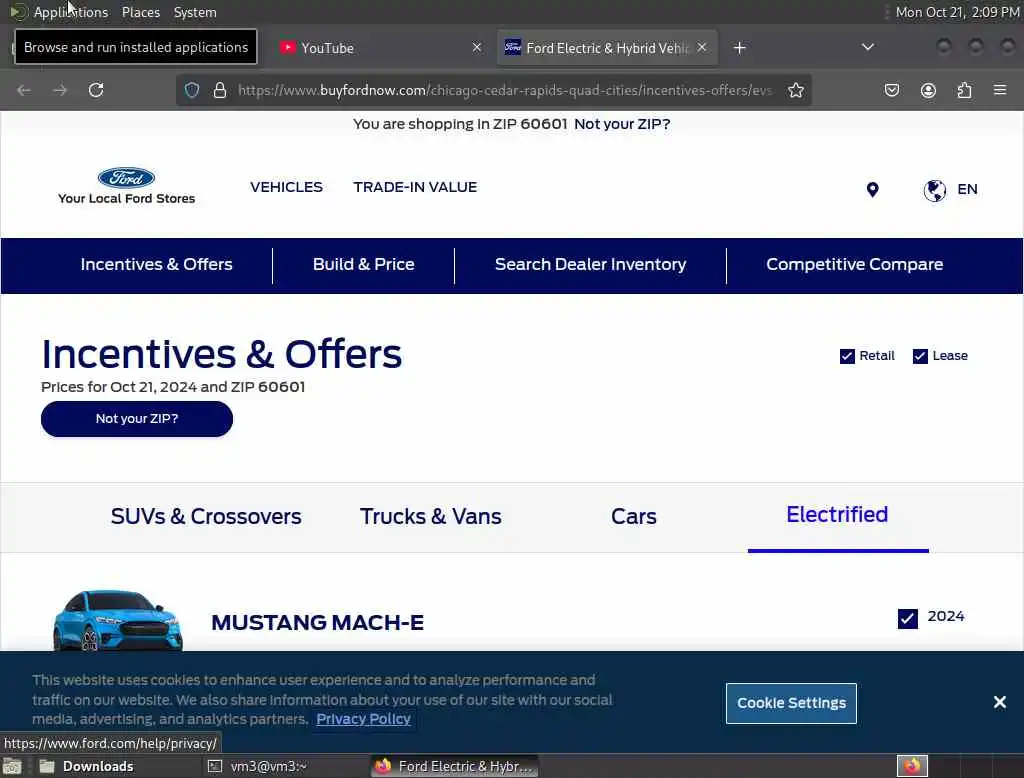This screenshot has height=778, width=1024.
Task: Open Cookie Settings
Action: click(x=791, y=704)
